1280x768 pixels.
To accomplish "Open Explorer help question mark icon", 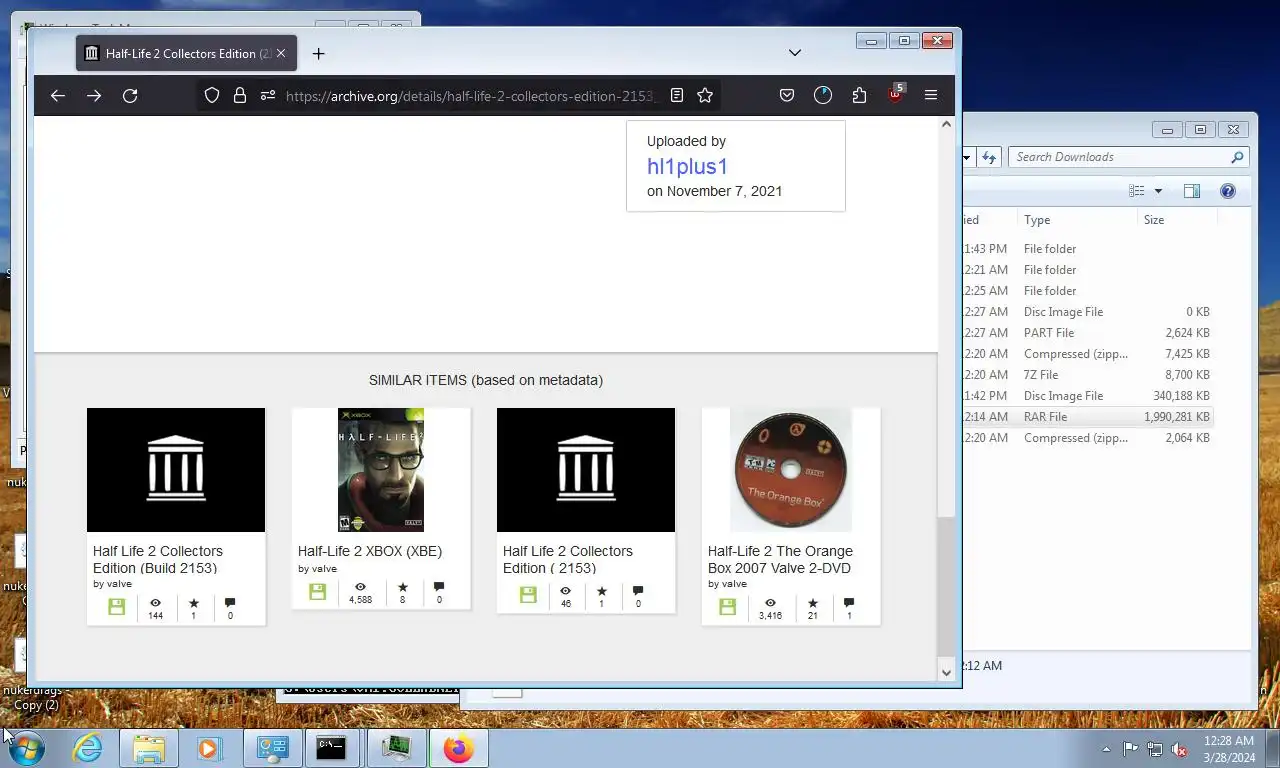I will point(1228,191).
